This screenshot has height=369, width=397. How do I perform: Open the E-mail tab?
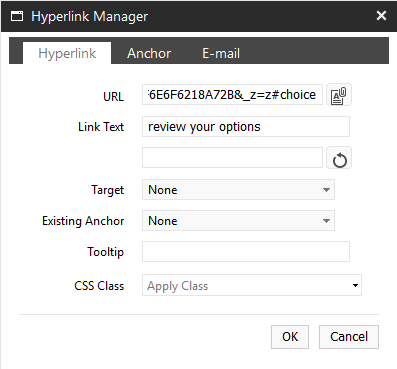click(x=221, y=53)
